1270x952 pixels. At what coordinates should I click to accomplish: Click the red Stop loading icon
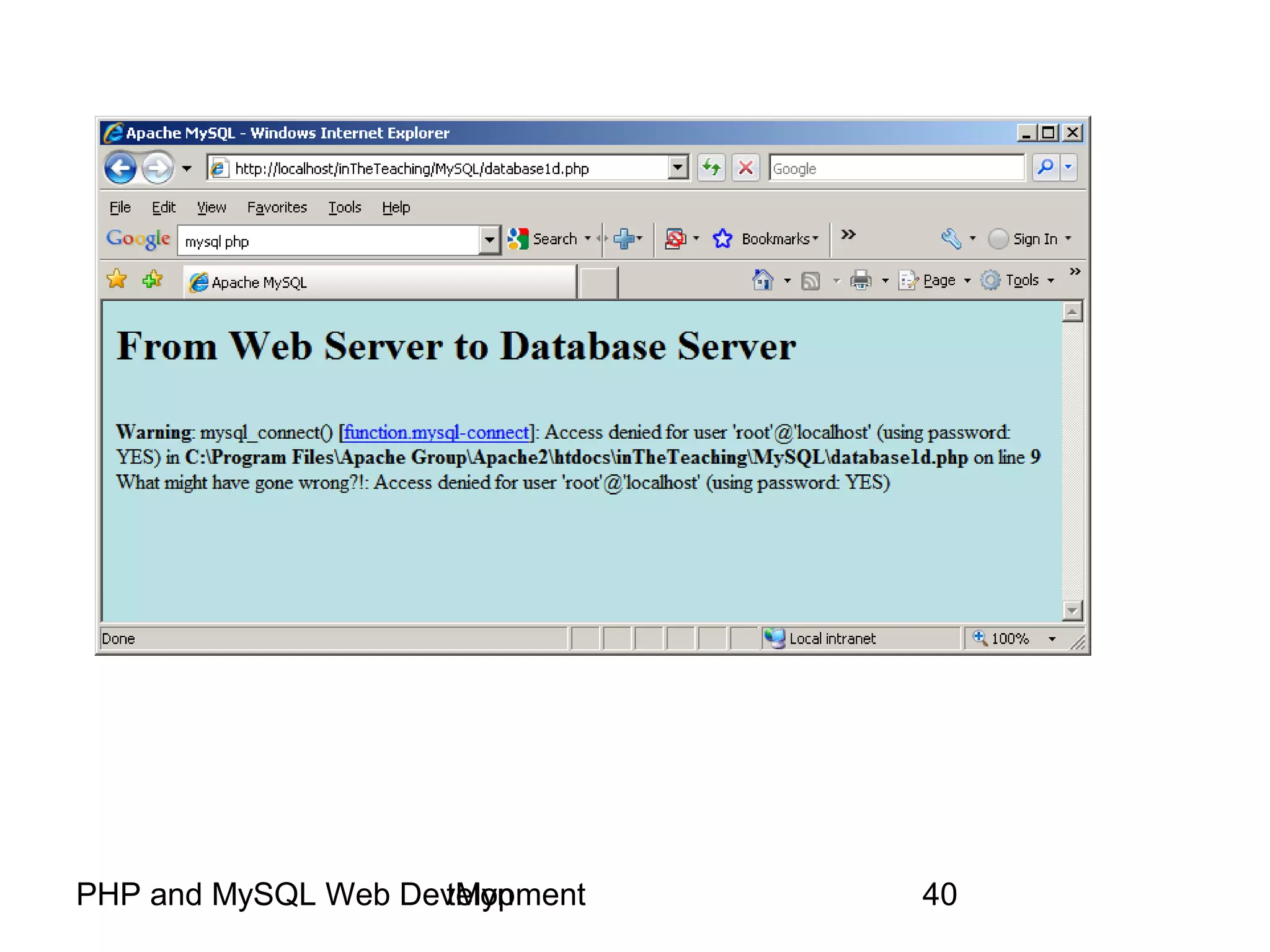745,167
